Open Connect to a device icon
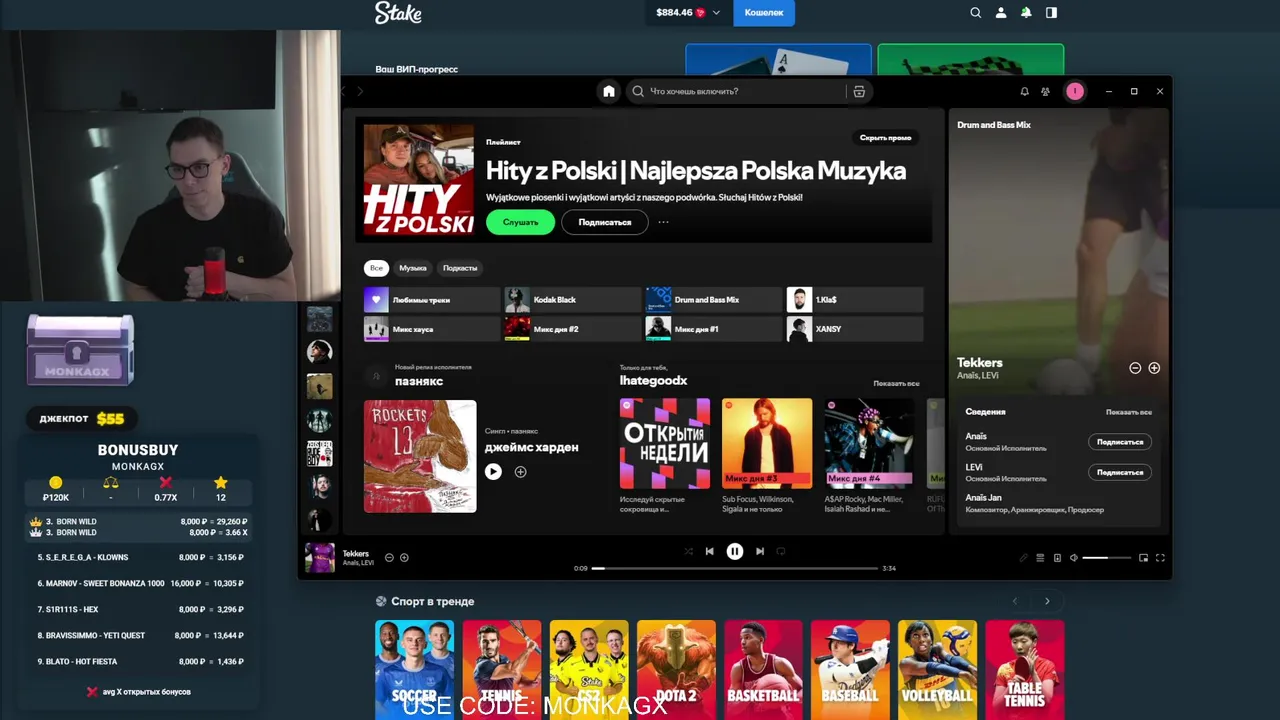The width and height of the screenshot is (1280, 720). click(1057, 558)
